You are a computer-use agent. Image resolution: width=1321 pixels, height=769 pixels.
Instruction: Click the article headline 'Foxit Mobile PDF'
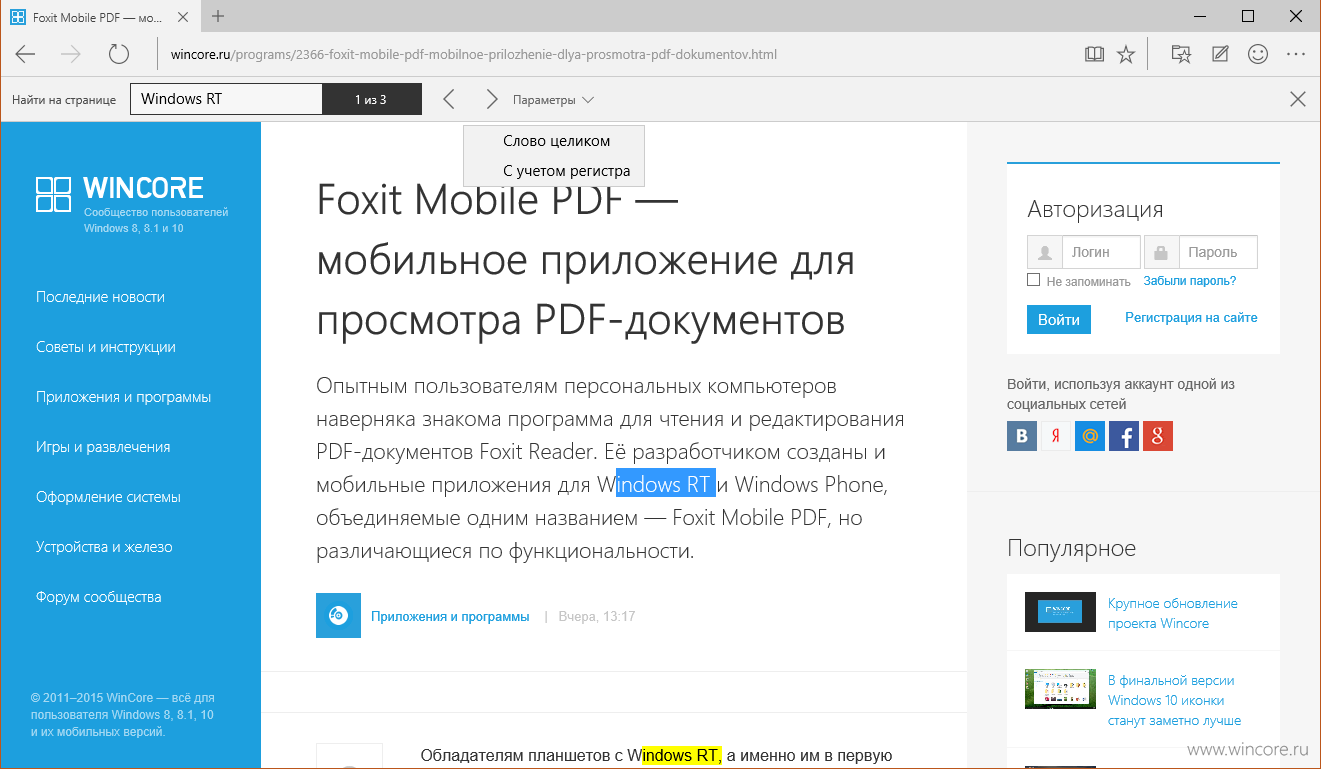tap(585, 260)
